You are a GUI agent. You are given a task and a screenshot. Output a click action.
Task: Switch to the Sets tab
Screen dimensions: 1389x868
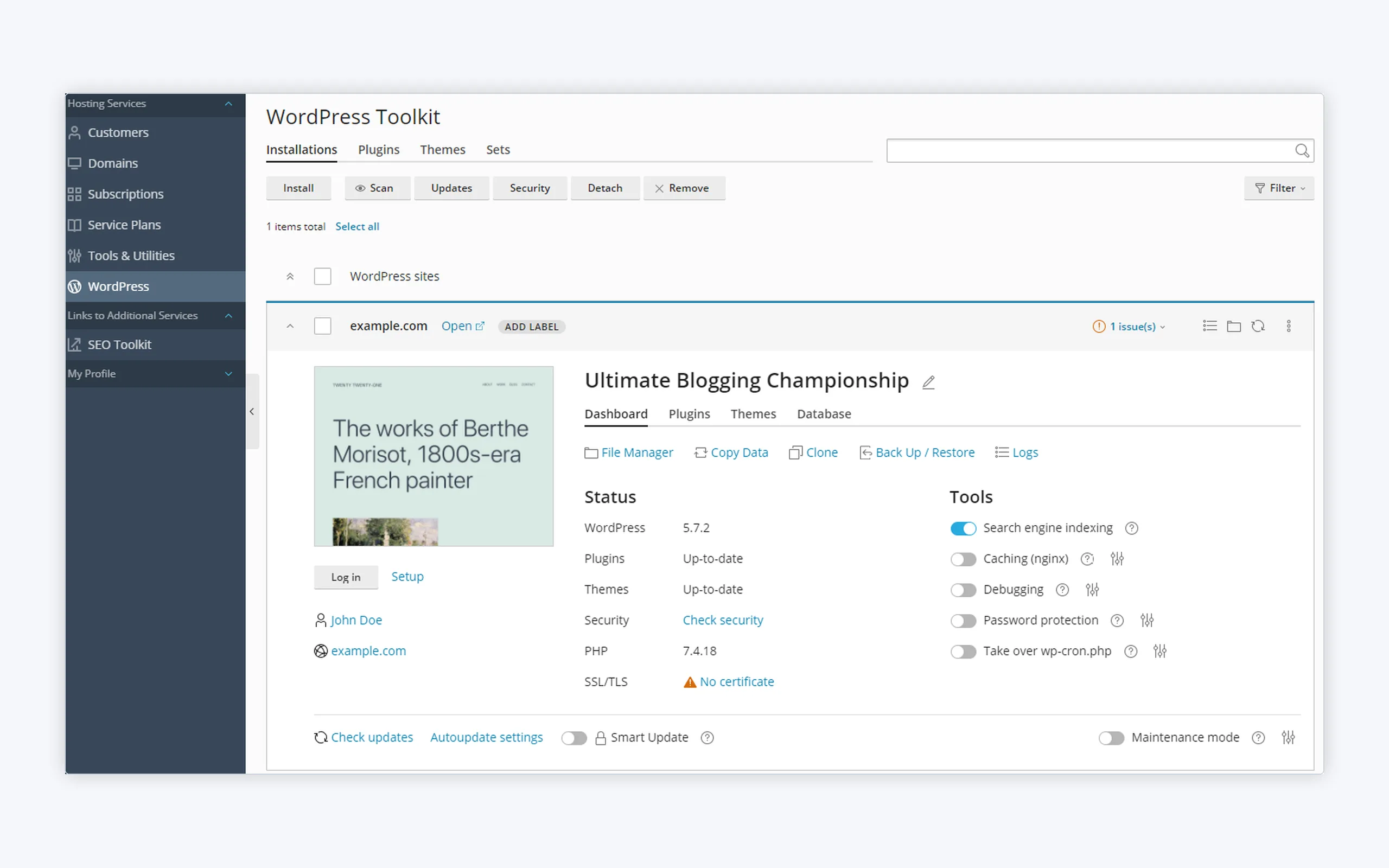[498, 149]
